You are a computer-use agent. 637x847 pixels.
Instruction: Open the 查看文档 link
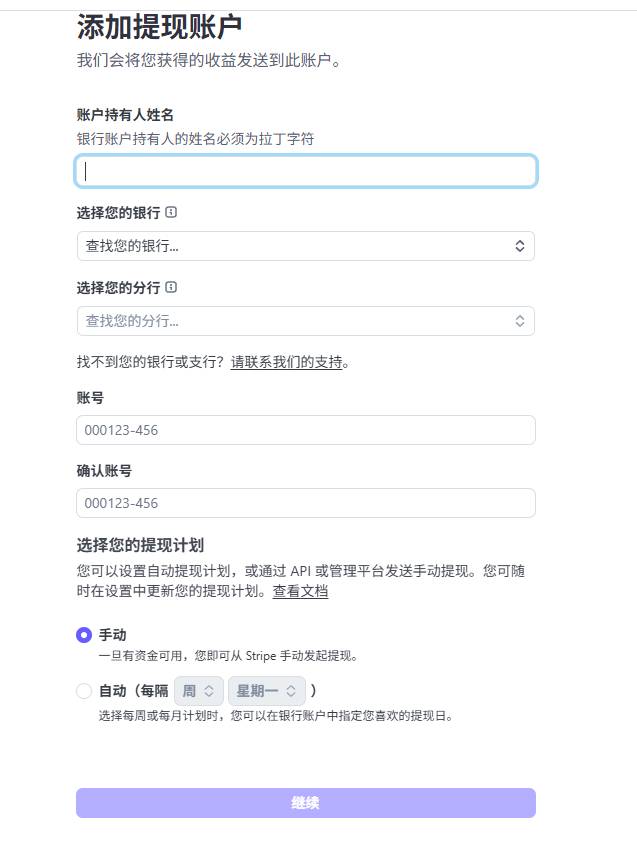coord(300,591)
